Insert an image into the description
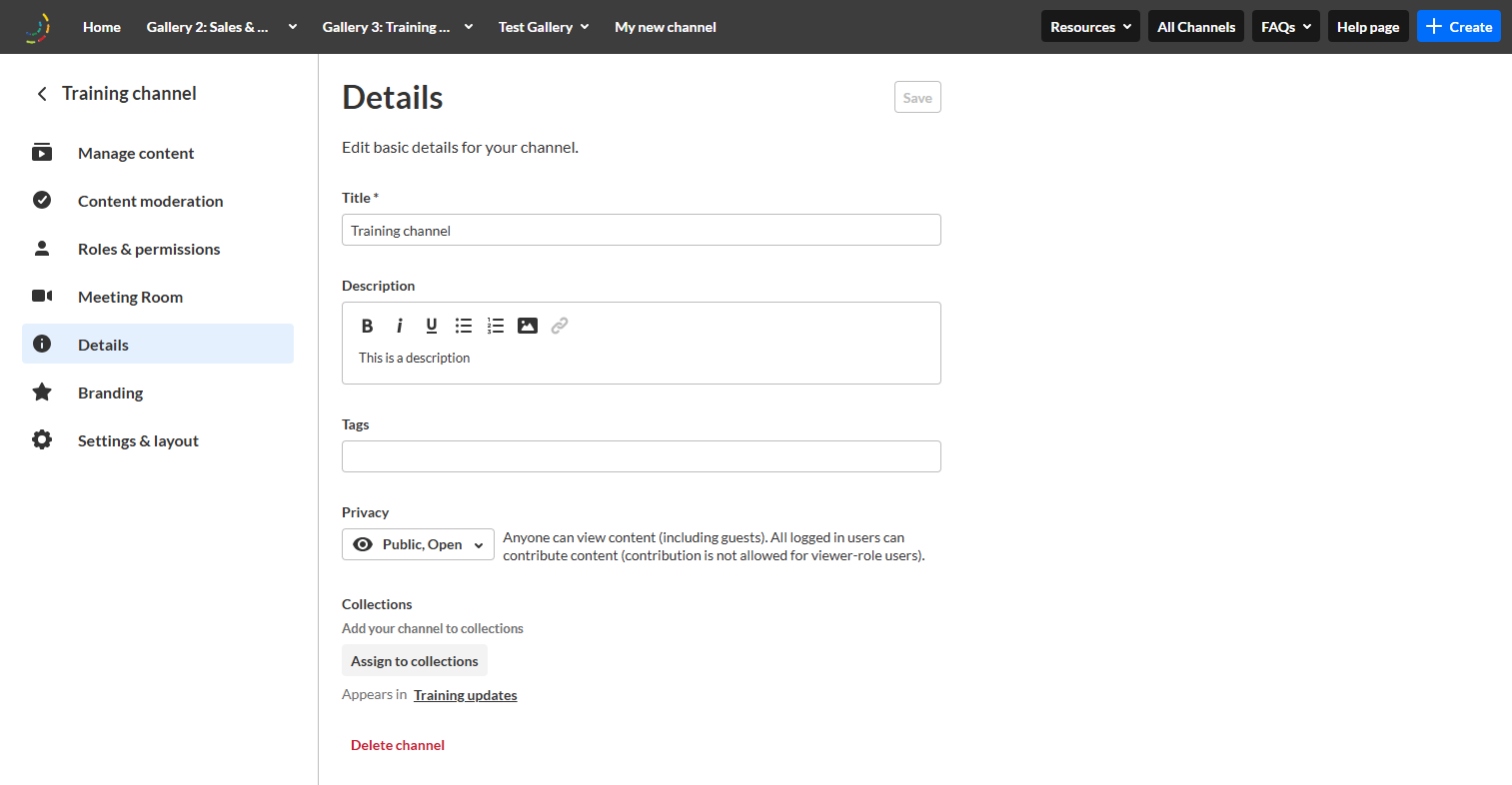This screenshot has width=1512, height=785. (528, 326)
